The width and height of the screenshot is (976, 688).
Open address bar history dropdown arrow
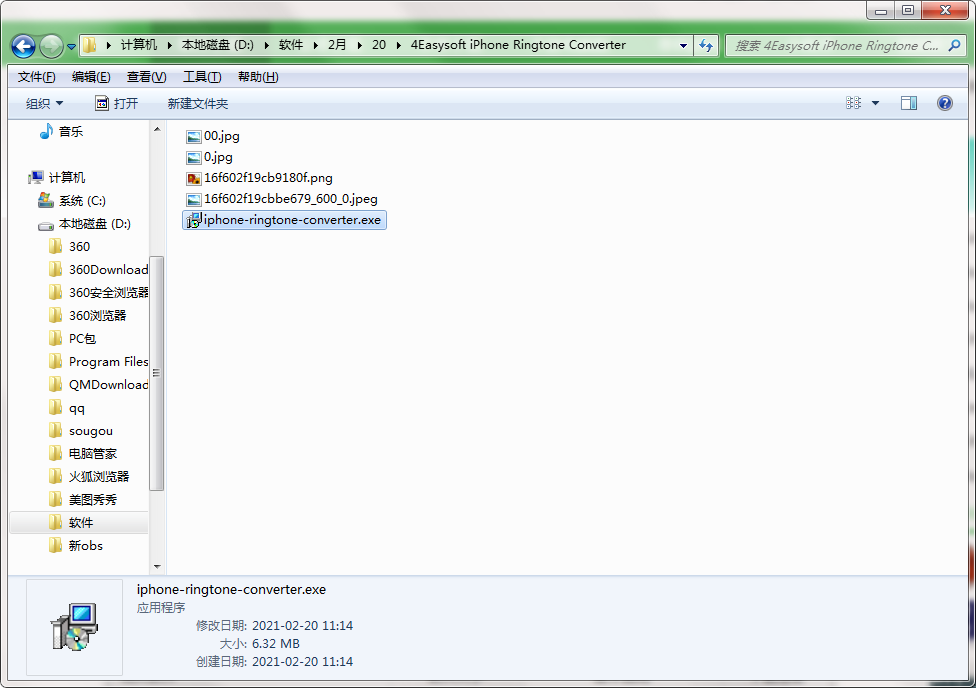pyautogui.click(x=683, y=45)
